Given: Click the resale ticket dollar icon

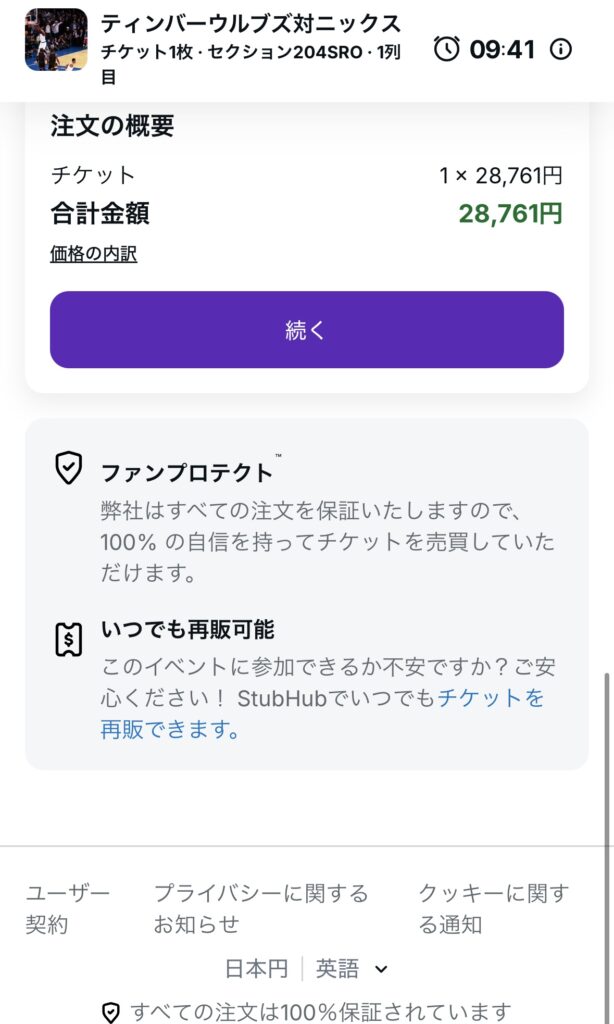Looking at the screenshot, I should tap(68, 638).
